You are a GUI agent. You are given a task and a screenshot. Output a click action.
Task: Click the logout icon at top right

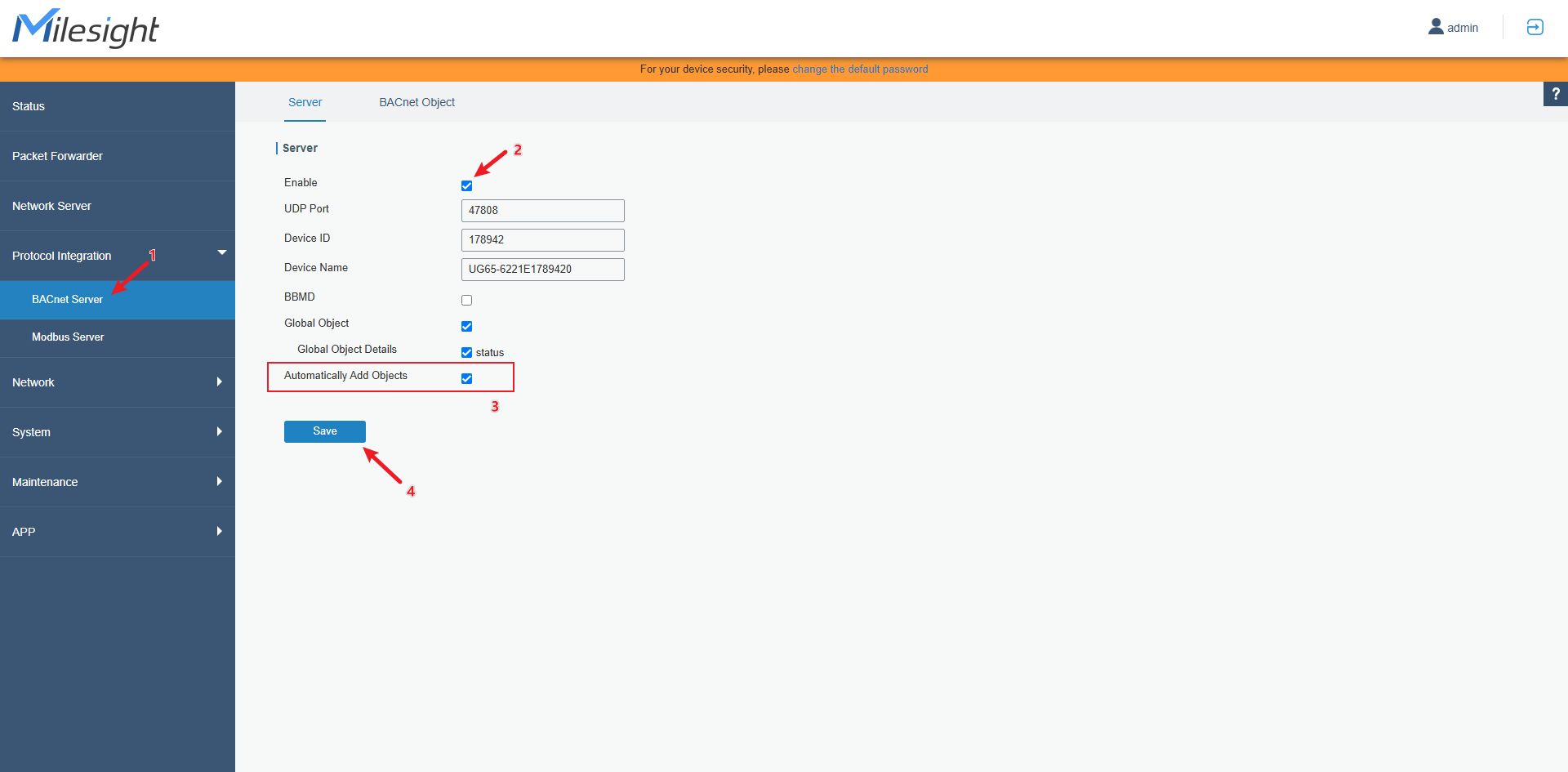[x=1535, y=27]
